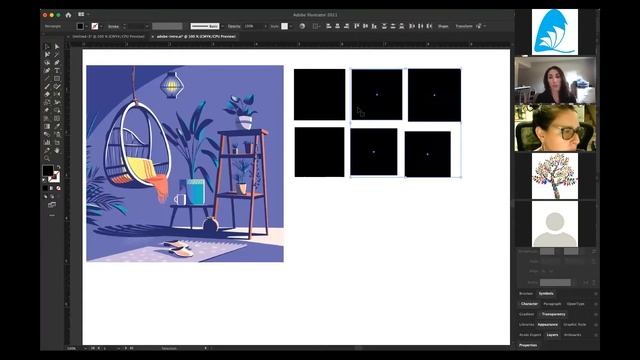Select the Artboard tool
Screen dimensions: 640x360
pyautogui.click(x=57, y=142)
